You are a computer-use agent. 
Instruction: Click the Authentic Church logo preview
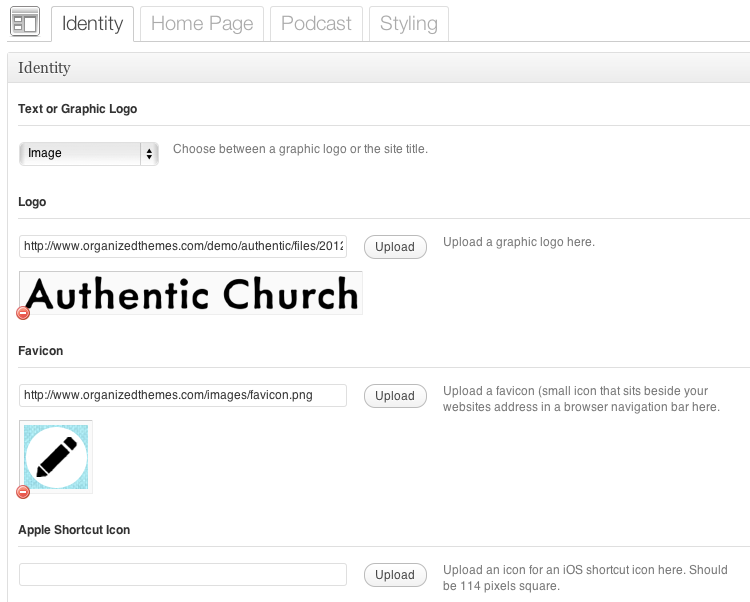[191, 293]
